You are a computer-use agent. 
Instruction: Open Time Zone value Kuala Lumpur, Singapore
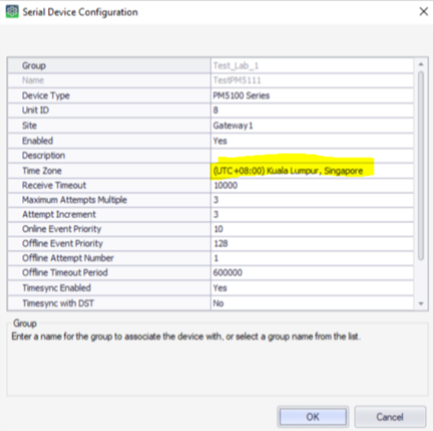[x=312, y=171]
